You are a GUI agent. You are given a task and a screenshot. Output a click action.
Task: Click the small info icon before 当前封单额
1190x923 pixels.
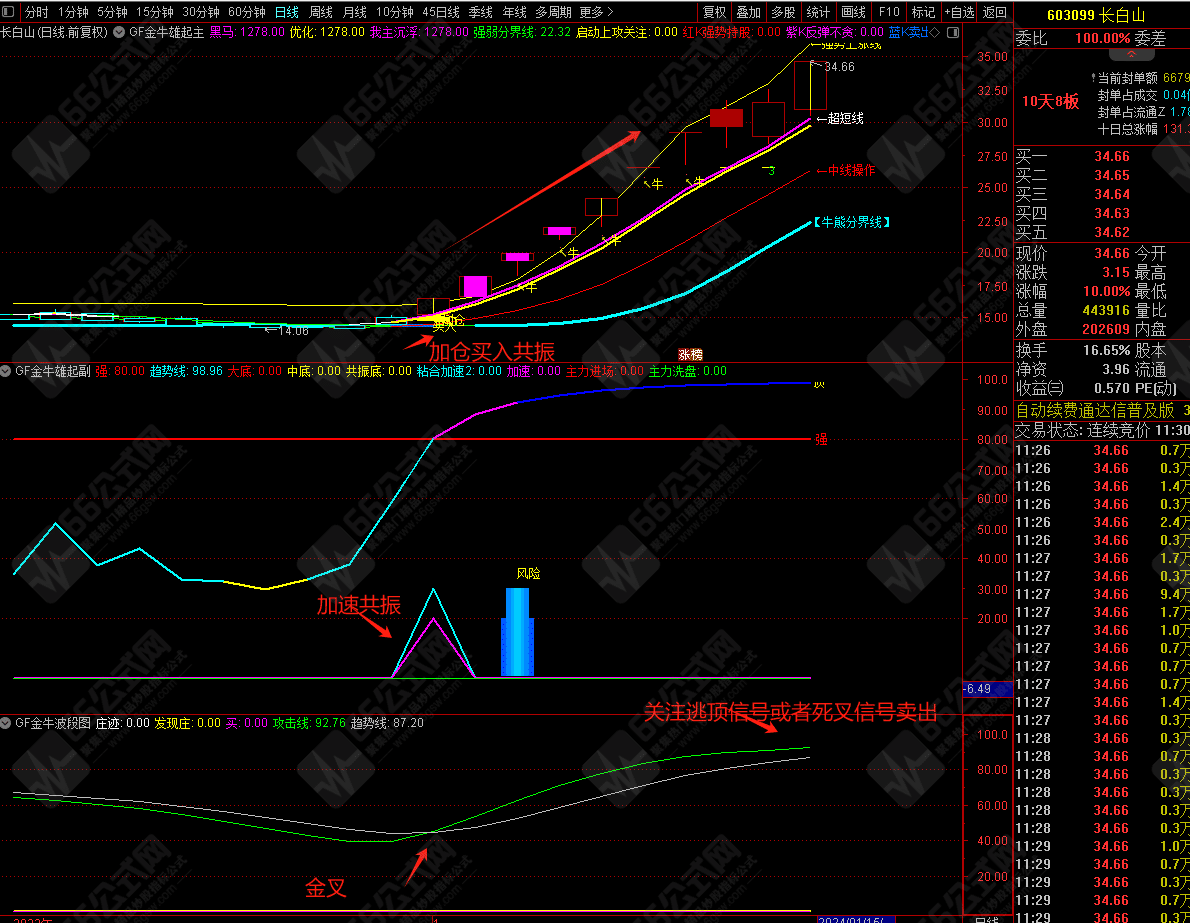(1092, 77)
